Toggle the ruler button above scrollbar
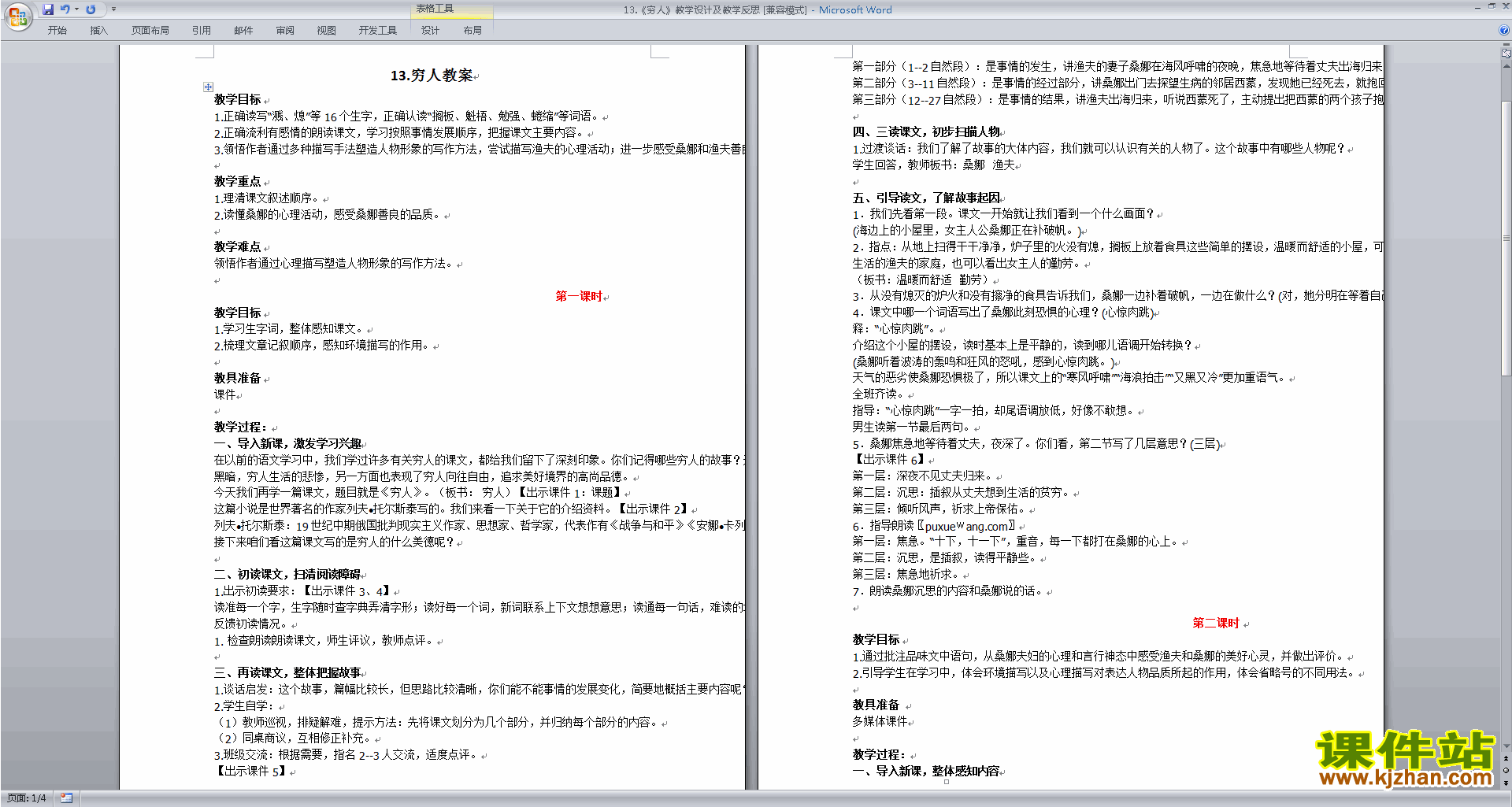The image size is (1512, 807). coord(1506,53)
